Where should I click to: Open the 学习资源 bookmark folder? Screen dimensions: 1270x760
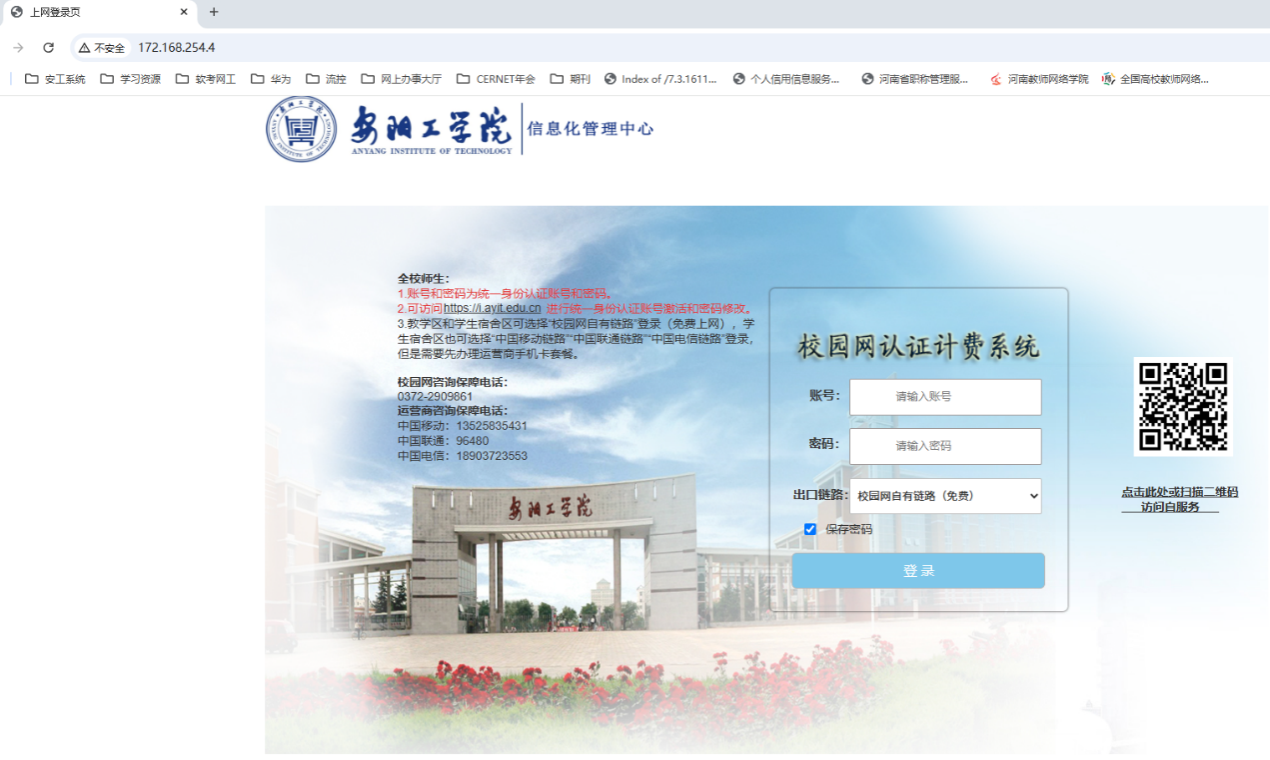coord(131,79)
